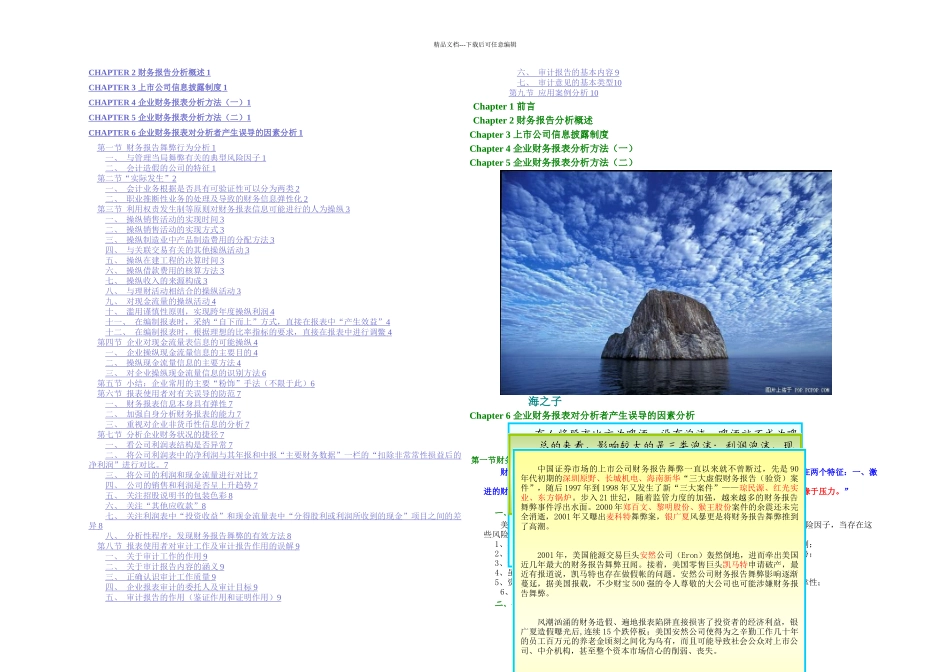Go to the 第六节 报表使用者对有关误导的防范 link
This screenshot has height=672, width=950.
[x=169, y=394]
